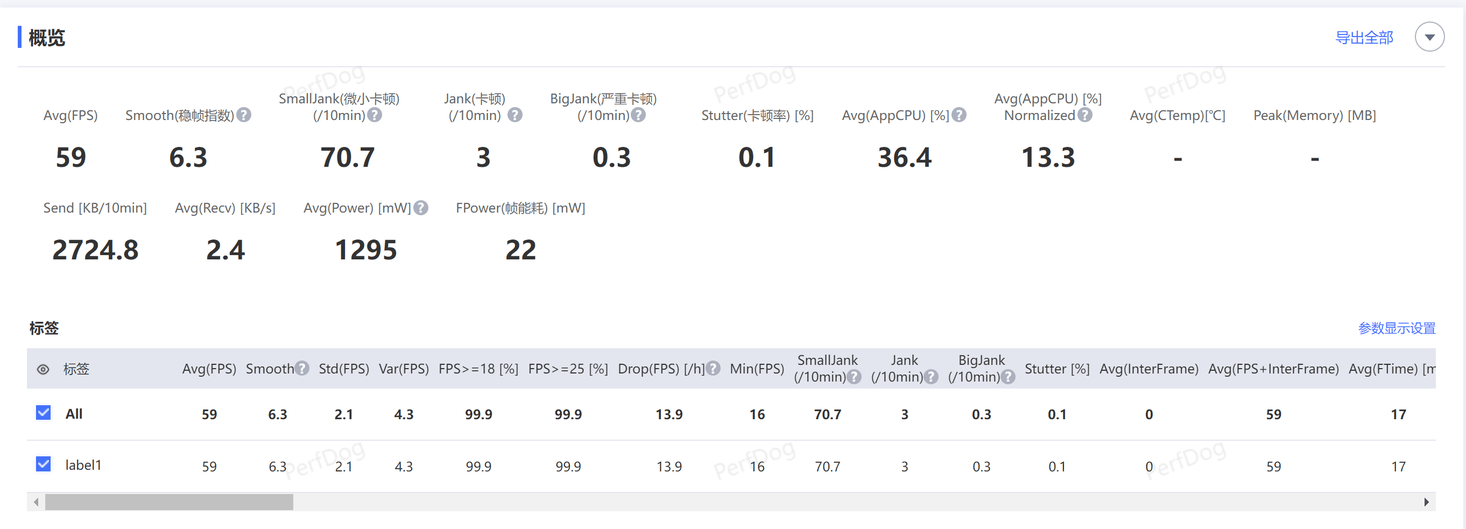
Task: Expand the circular dropdown arrow at top right
Action: point(1429,38)
